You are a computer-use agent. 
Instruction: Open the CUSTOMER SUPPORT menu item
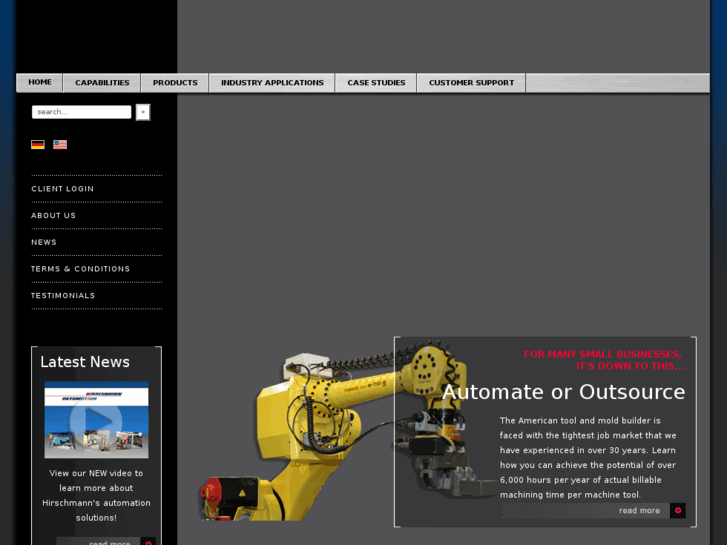[x=471, y=83]
